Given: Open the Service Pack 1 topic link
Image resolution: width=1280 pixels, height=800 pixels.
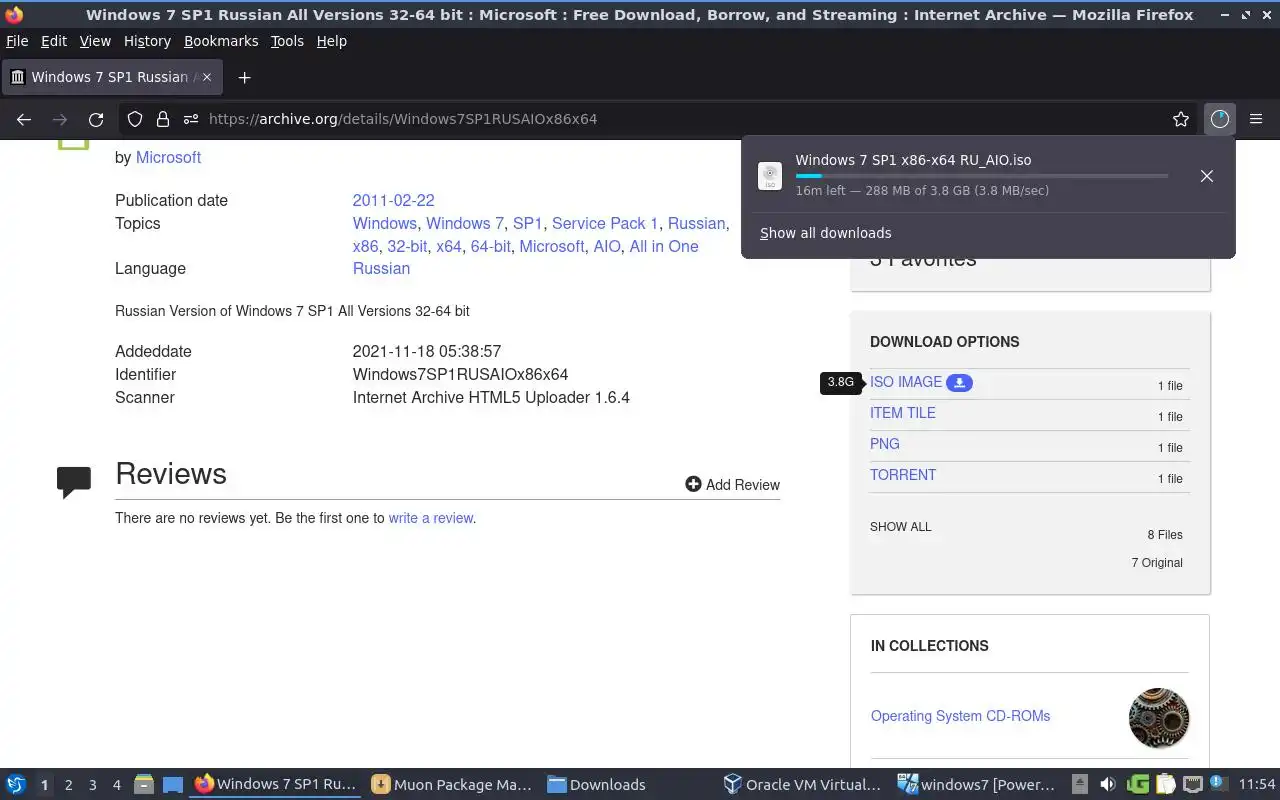Looking at the screenshot, I should coord(605,223).
